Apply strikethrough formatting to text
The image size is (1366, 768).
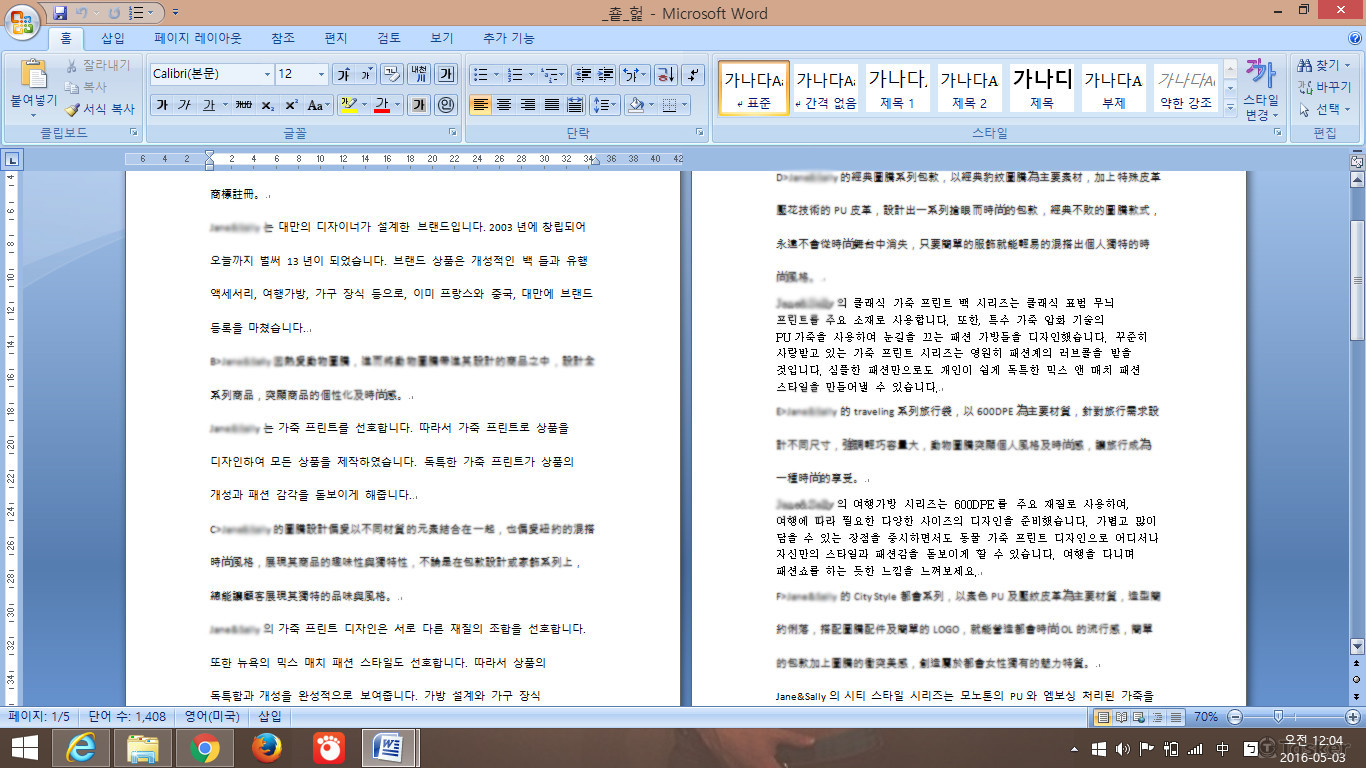pos(243,105)
